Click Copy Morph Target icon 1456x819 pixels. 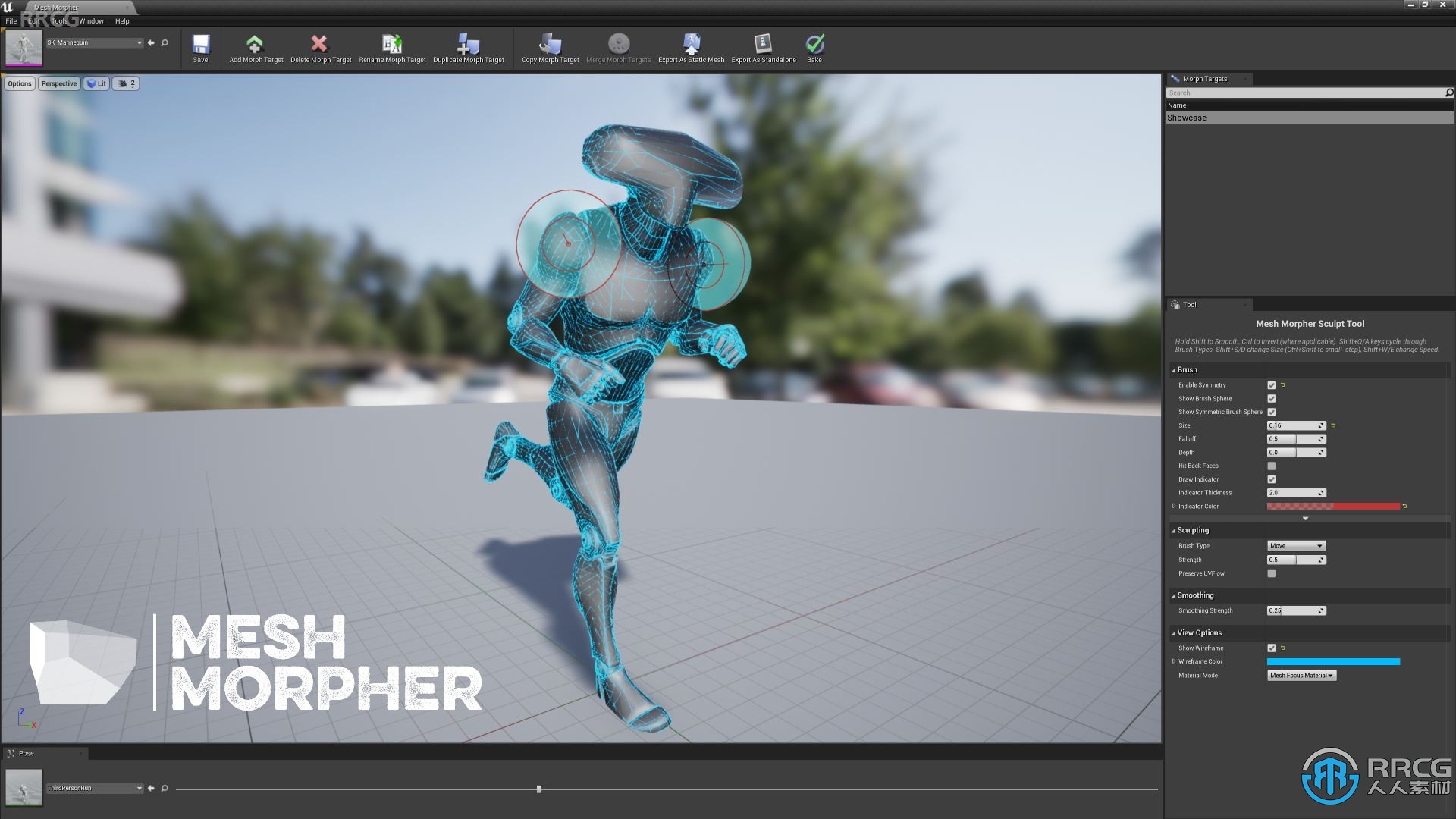pyautogui.click(x=550, y=44)
